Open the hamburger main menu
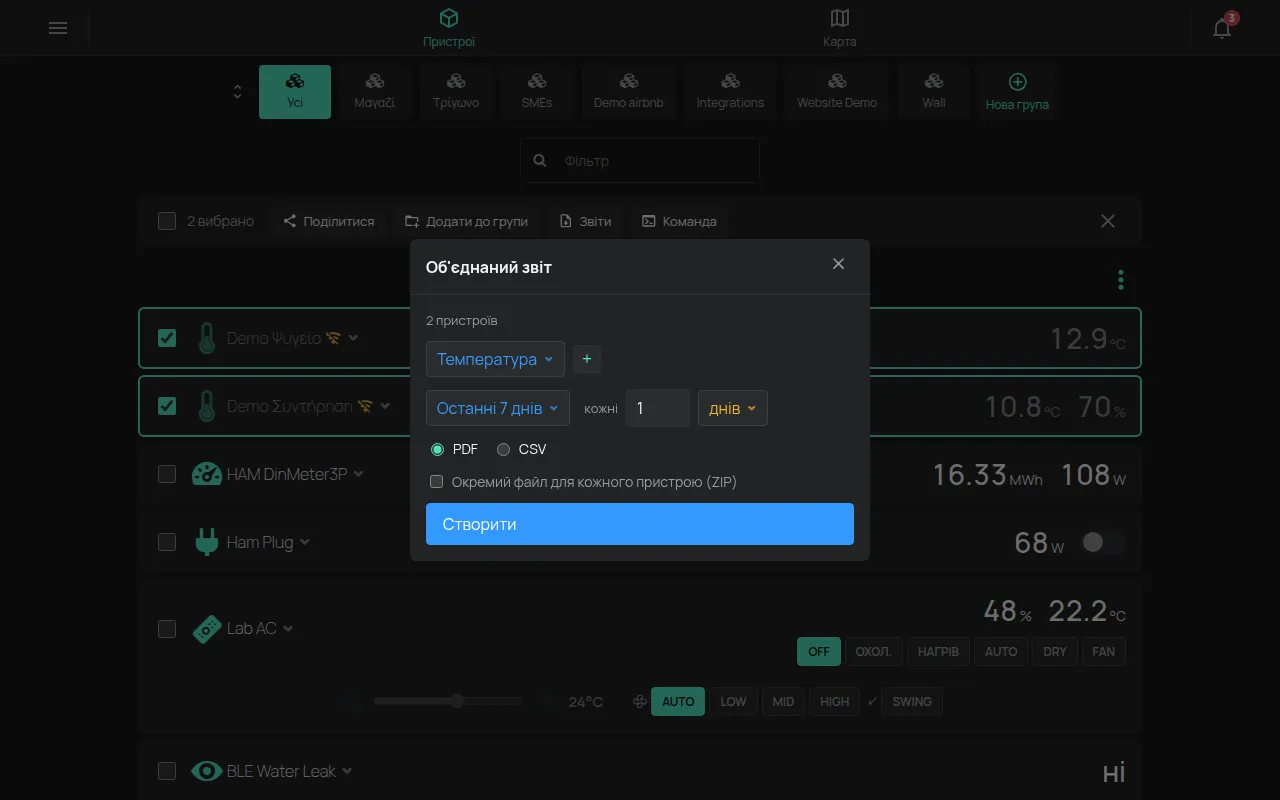1280x800 pixels. [58, 28]
